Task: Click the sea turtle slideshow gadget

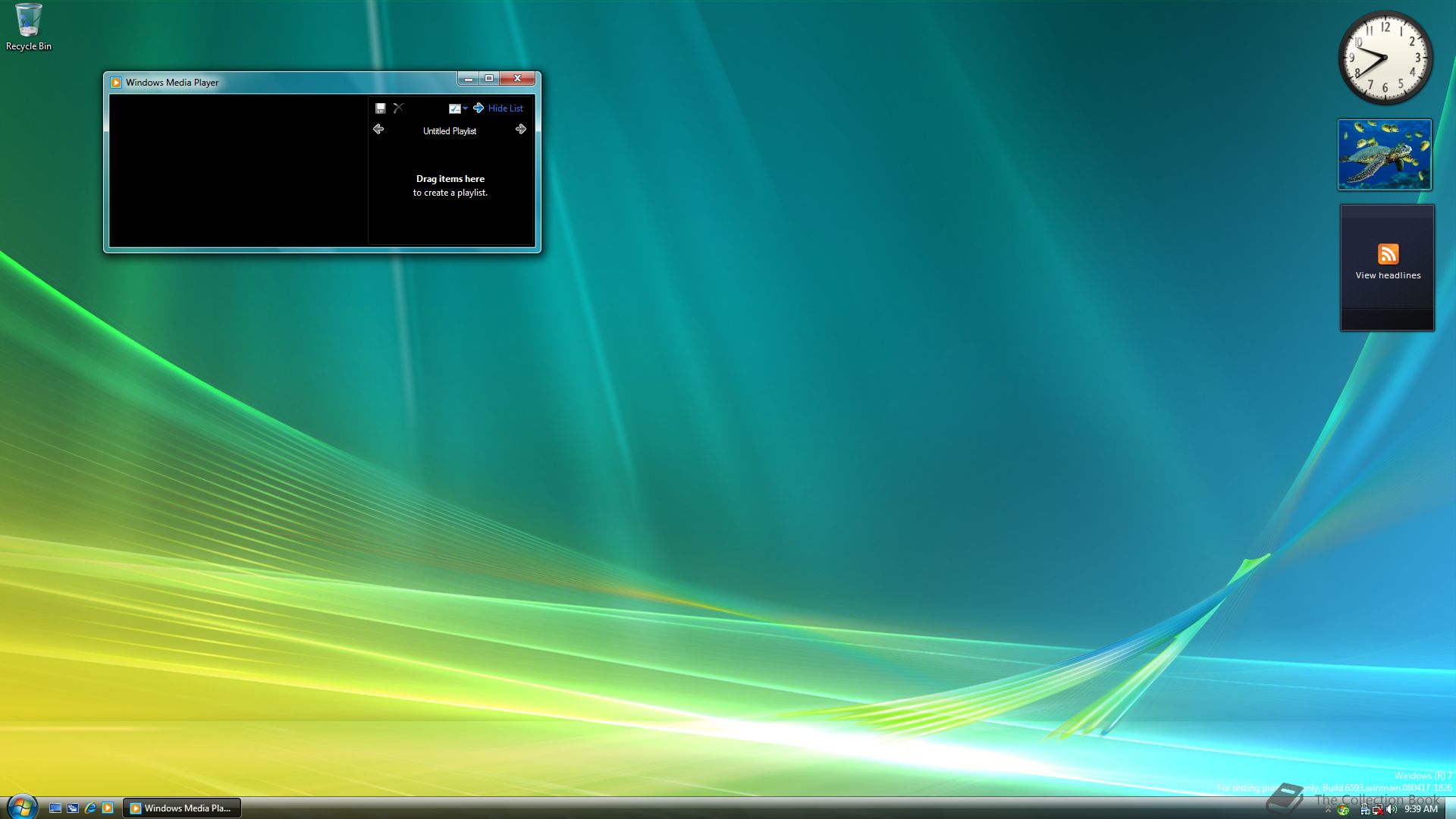Action: pos(1385,155)
